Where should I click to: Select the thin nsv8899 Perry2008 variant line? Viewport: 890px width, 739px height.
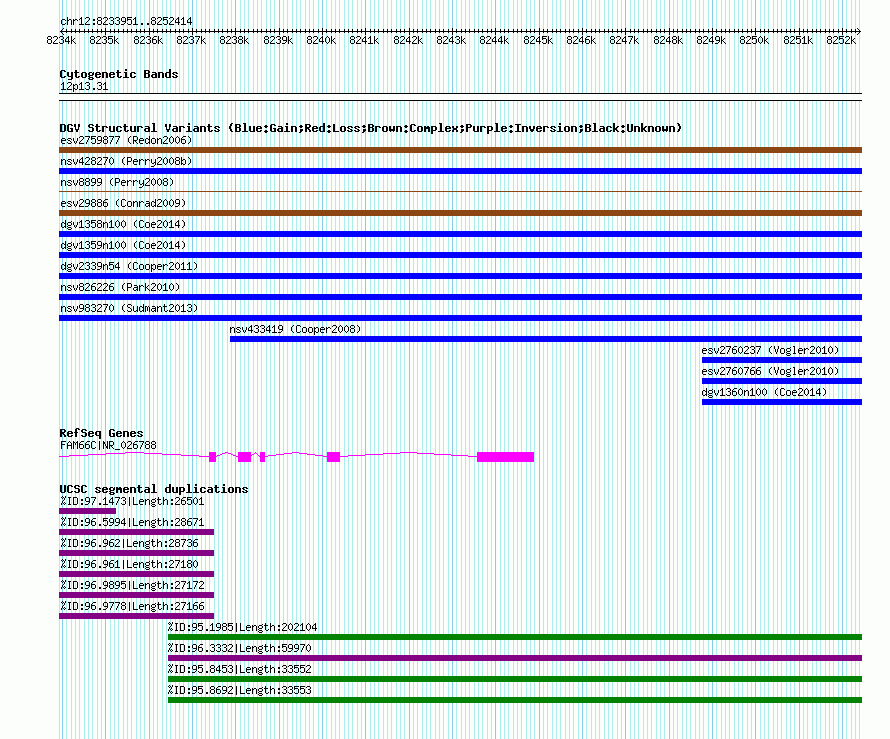point(460,192)
